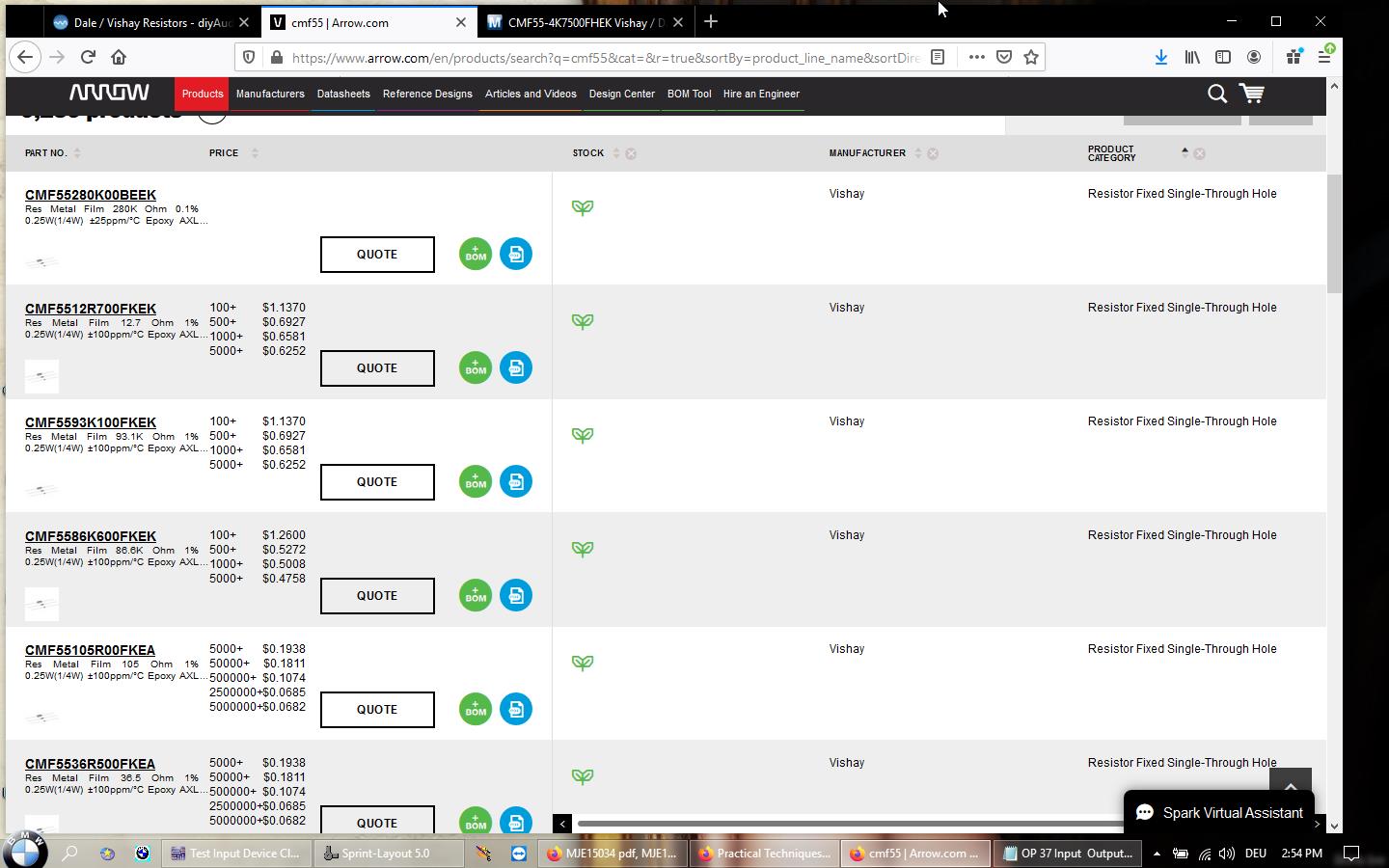Open Reference Designs menu
This screenshot has height=868, width=1389.
tap(427, 94)
